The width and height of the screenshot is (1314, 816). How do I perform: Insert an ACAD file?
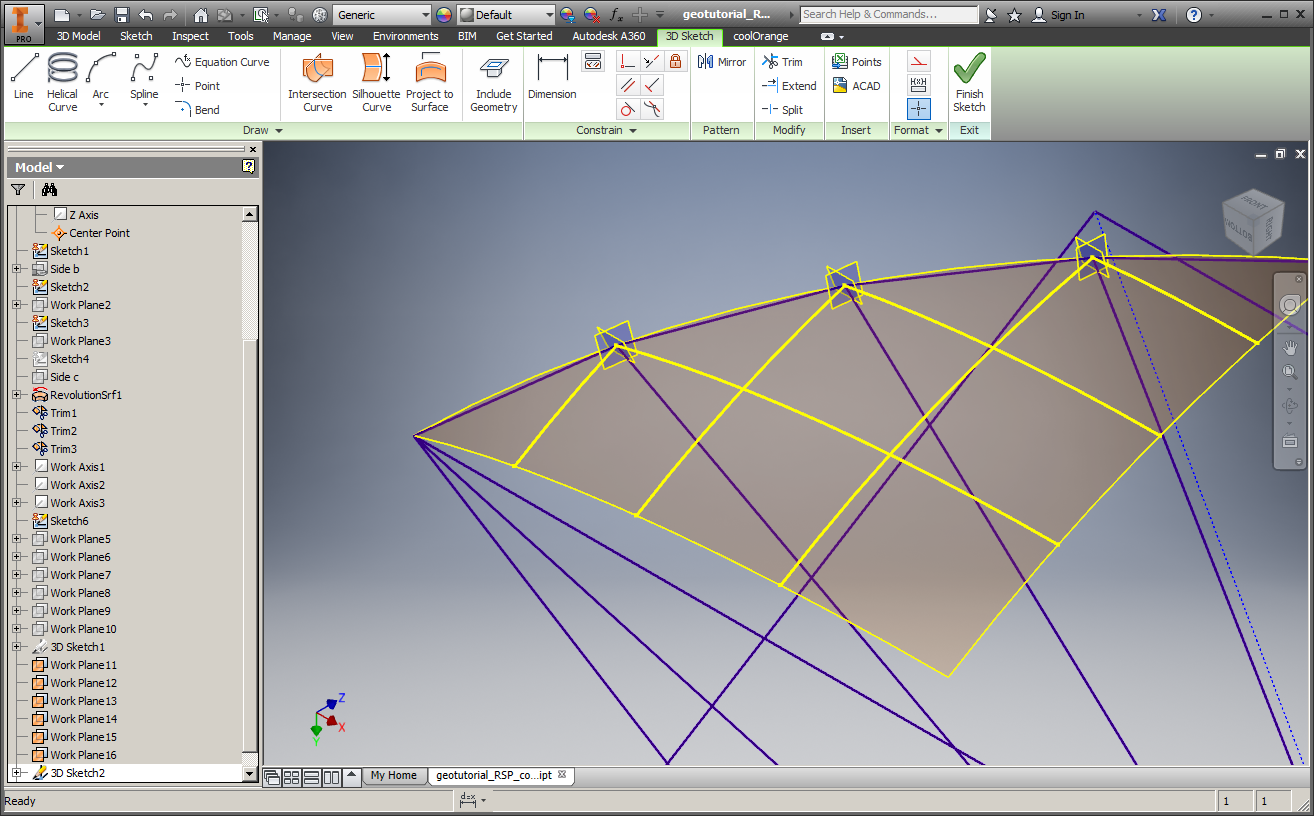click(x=856, y=86)
